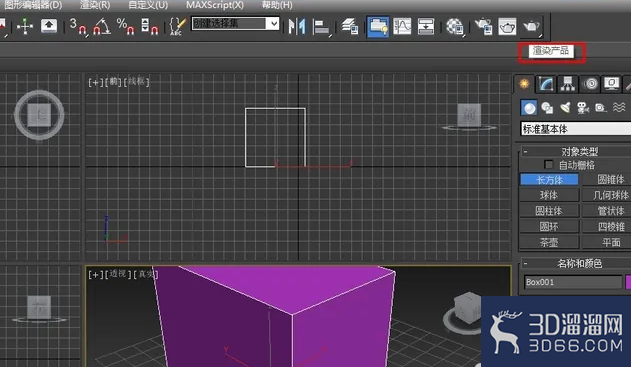Screen dimensions: 631x367
Task: Open Schematic View icon
Action: click(x=426, y=27)
